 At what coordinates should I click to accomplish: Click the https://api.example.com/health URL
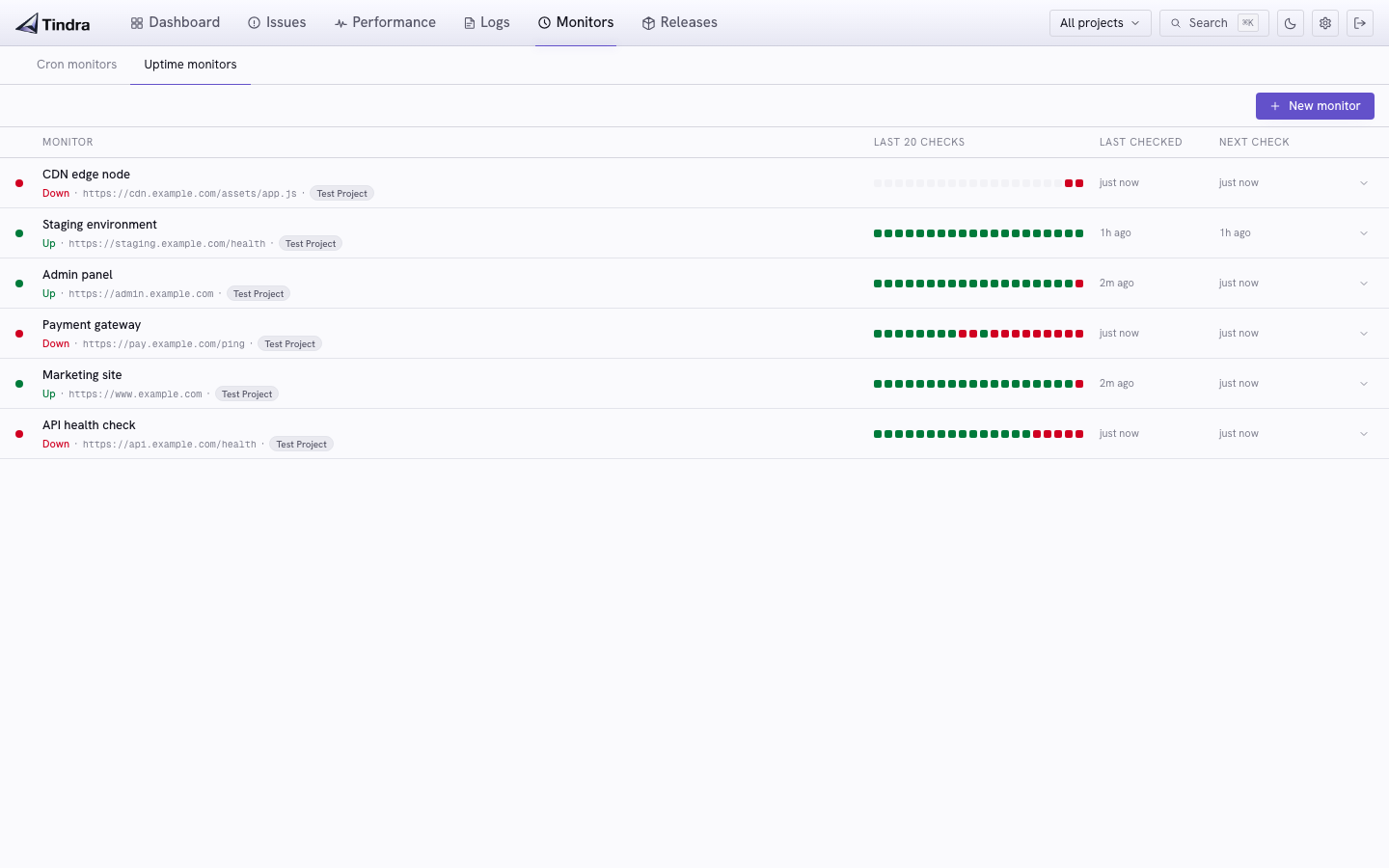click(x=170, y=445)
